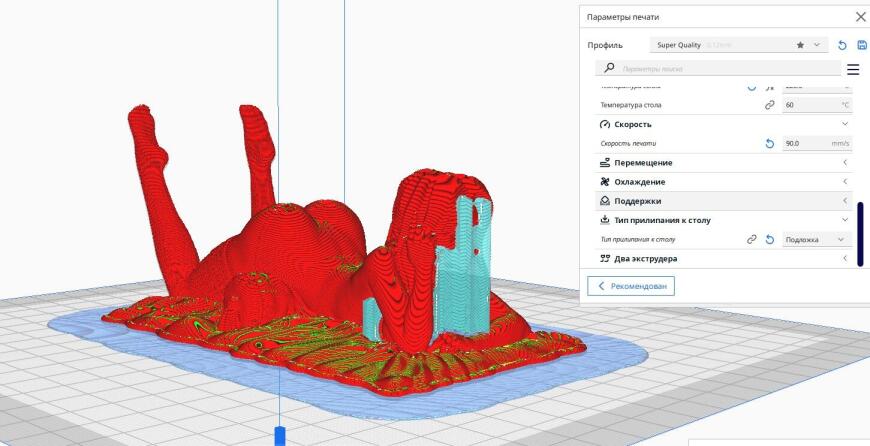
Task: Click the Поддержки support icon
Action: 605,201
